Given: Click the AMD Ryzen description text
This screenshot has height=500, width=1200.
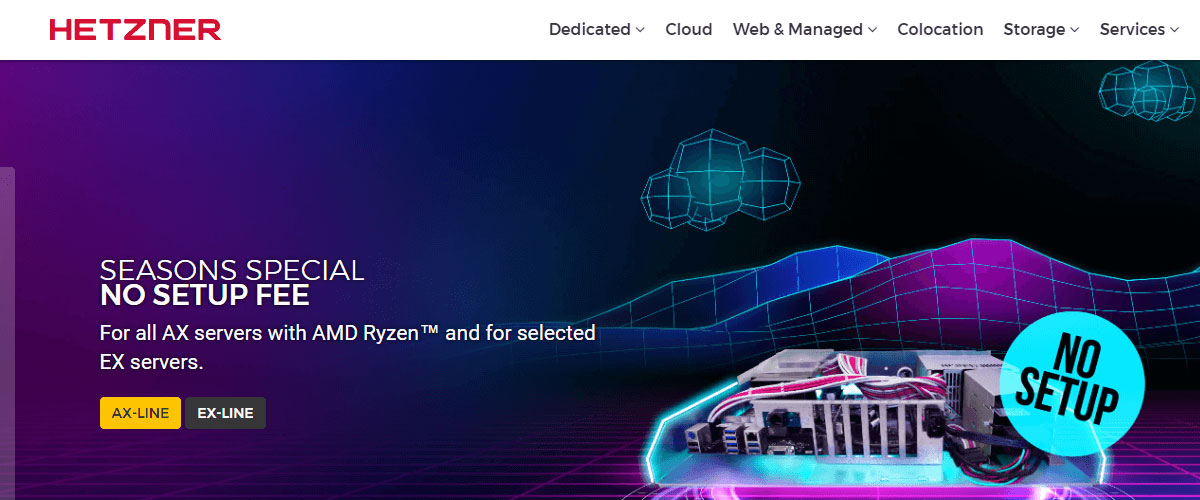Looking at the screenshot, I should 348,347.
